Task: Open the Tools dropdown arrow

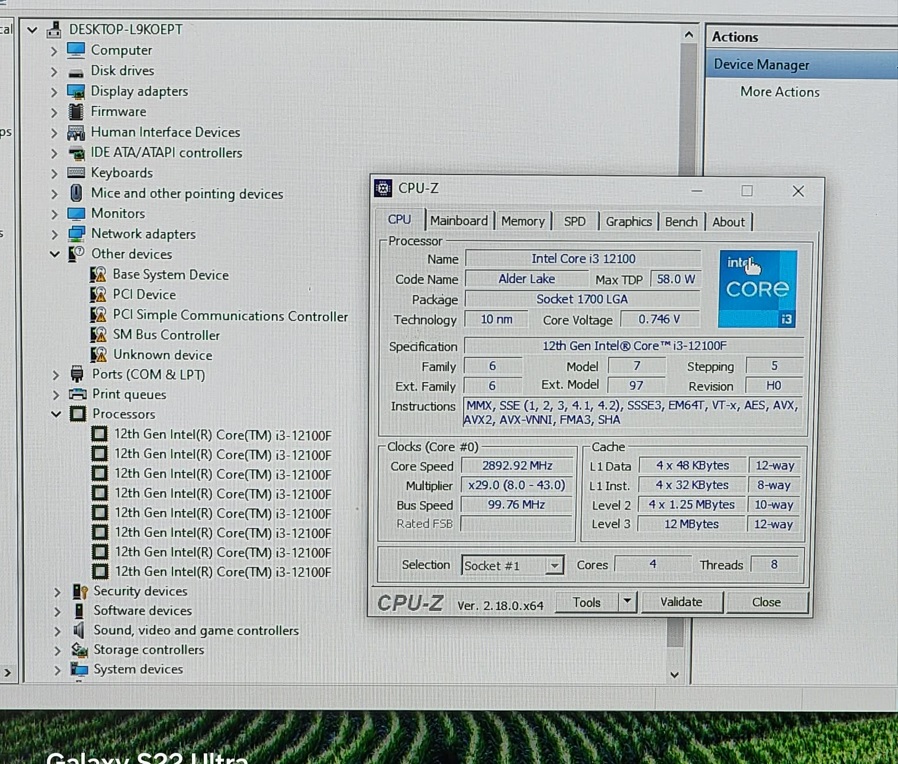Action: click(626, 602)
